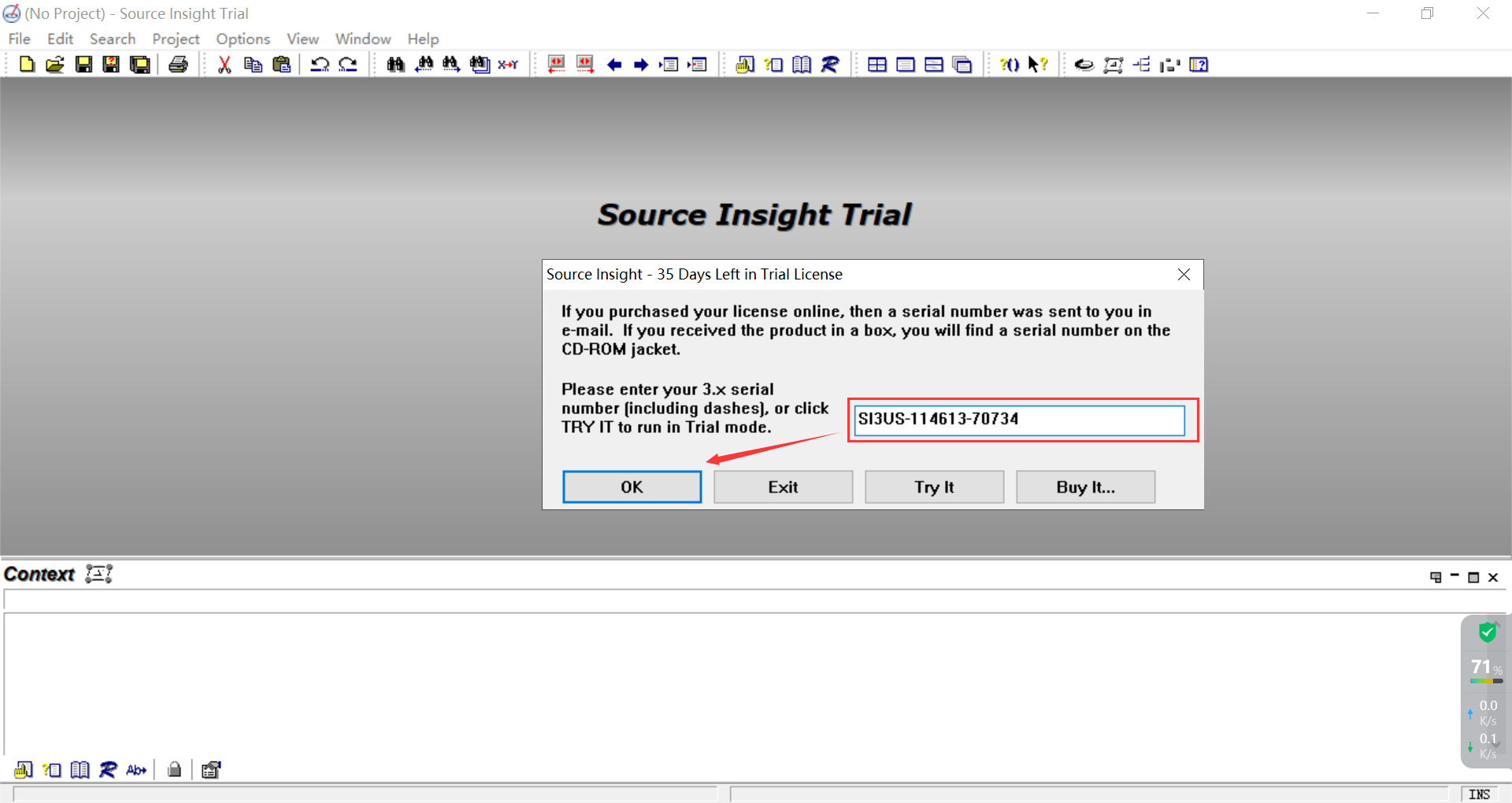Click Buy It to purchase a license
This screenshot has width=1512, height=803.
point(1085,487)
